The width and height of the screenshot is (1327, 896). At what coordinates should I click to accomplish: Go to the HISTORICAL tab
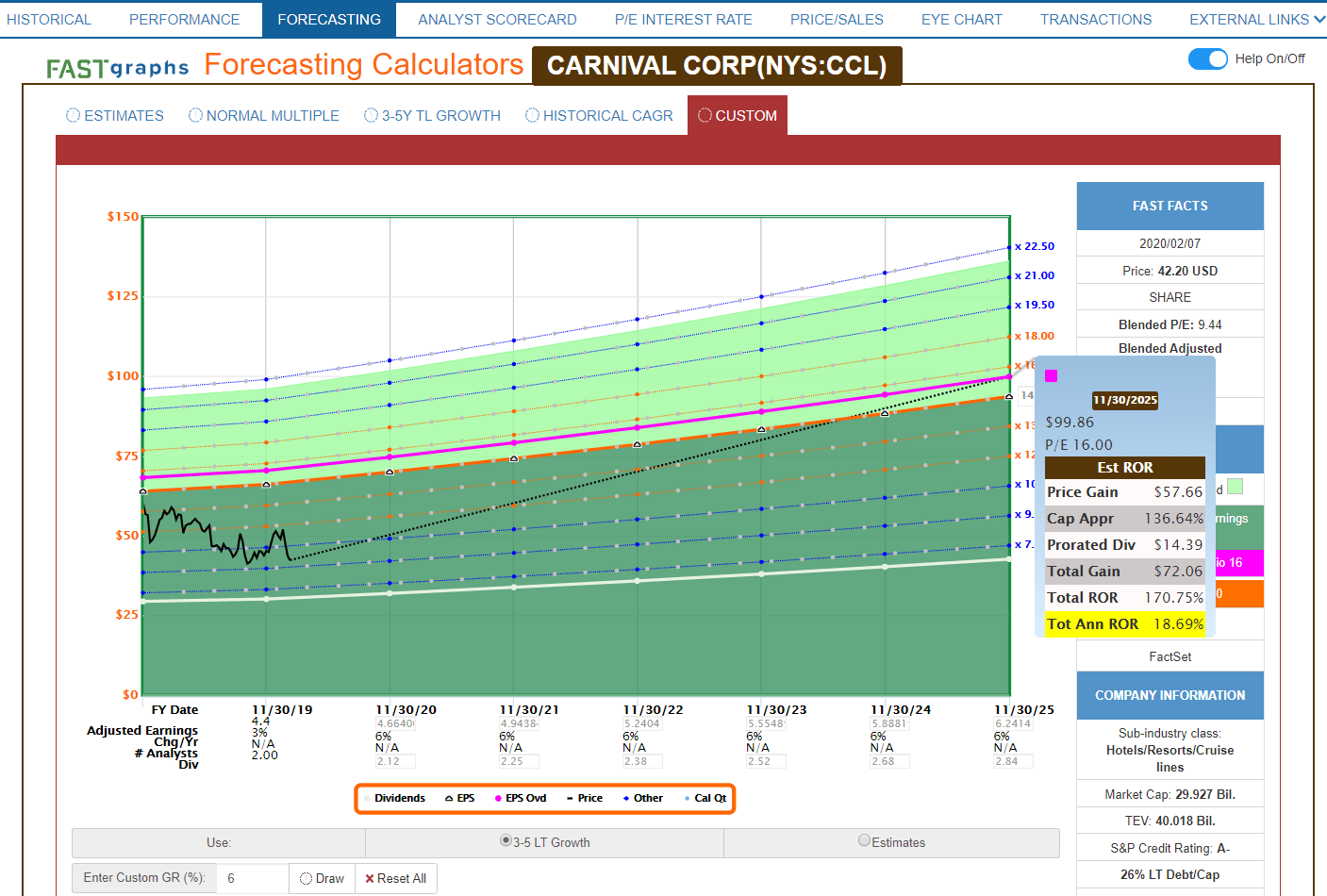click(x=48, y=19)
